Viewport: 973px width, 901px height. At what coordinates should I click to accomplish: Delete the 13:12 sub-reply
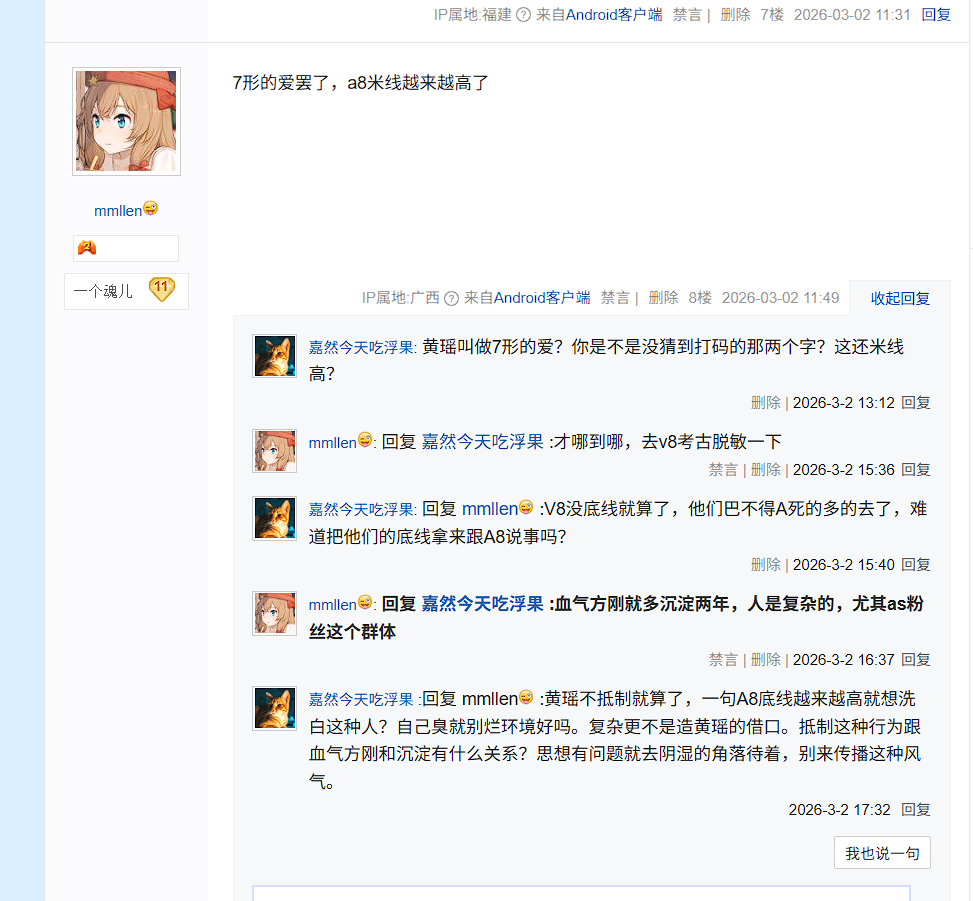pyautogui.click(x=766, y=403)
